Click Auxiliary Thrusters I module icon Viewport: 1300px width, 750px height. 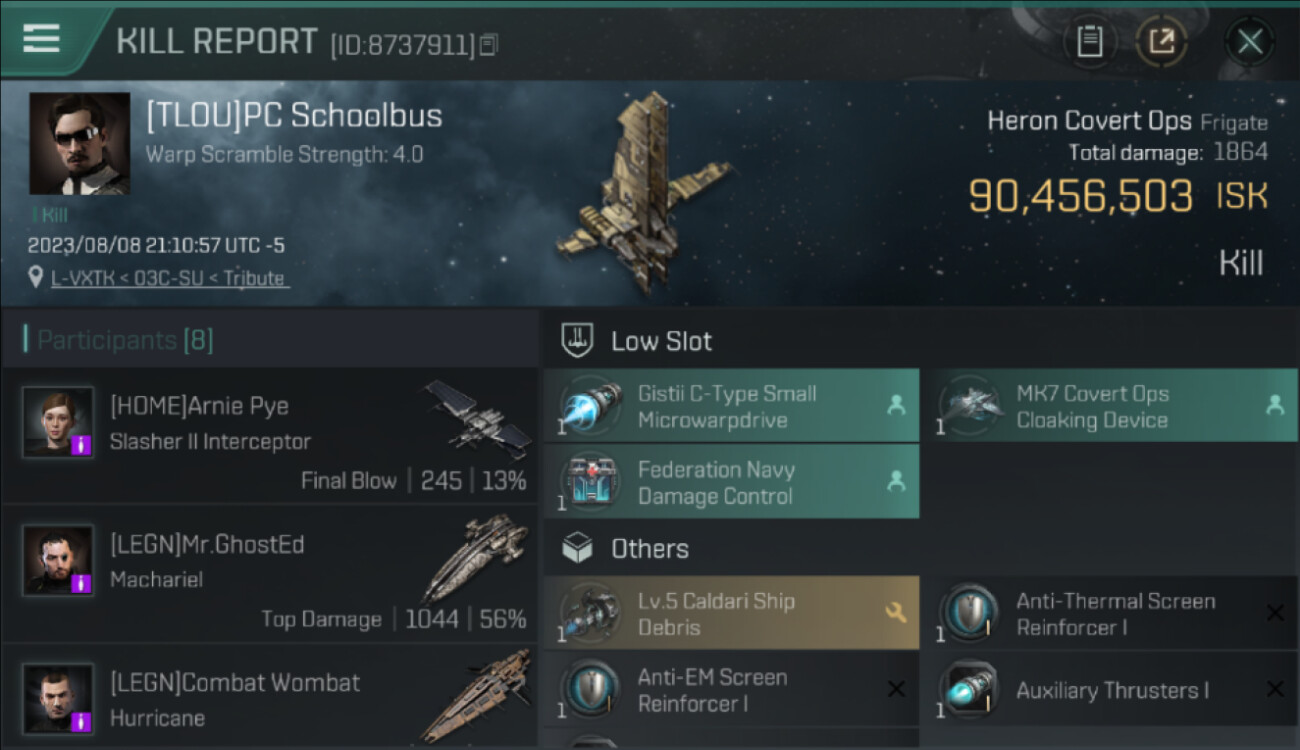coord(969,689)
